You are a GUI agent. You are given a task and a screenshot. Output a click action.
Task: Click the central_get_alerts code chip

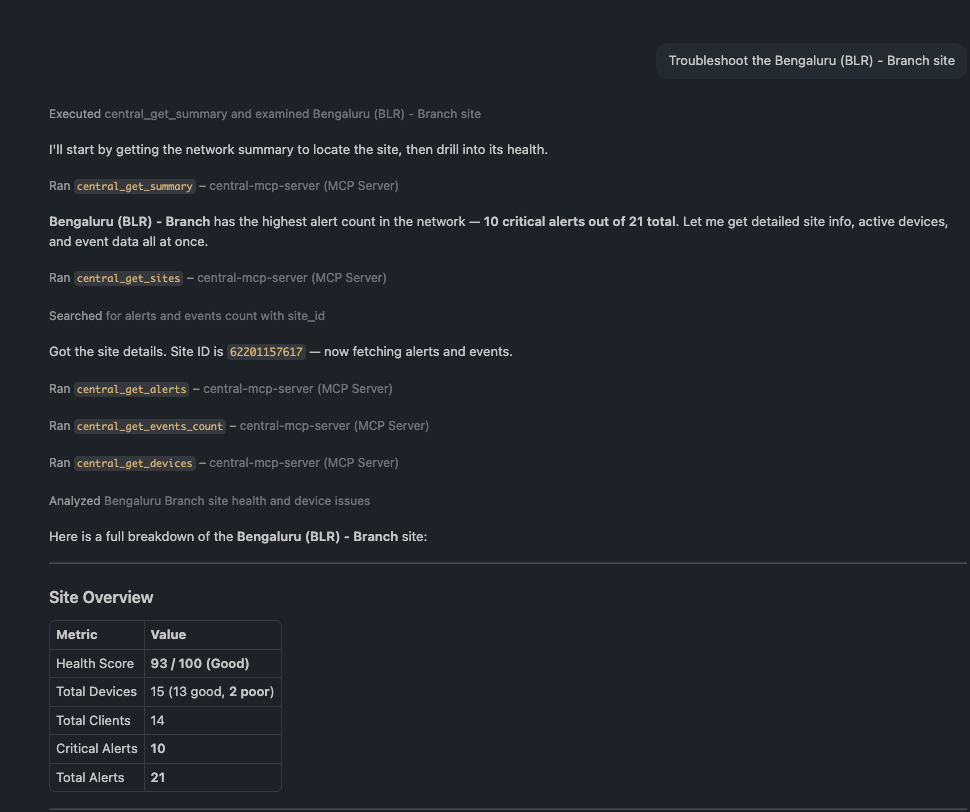[131, 388]
